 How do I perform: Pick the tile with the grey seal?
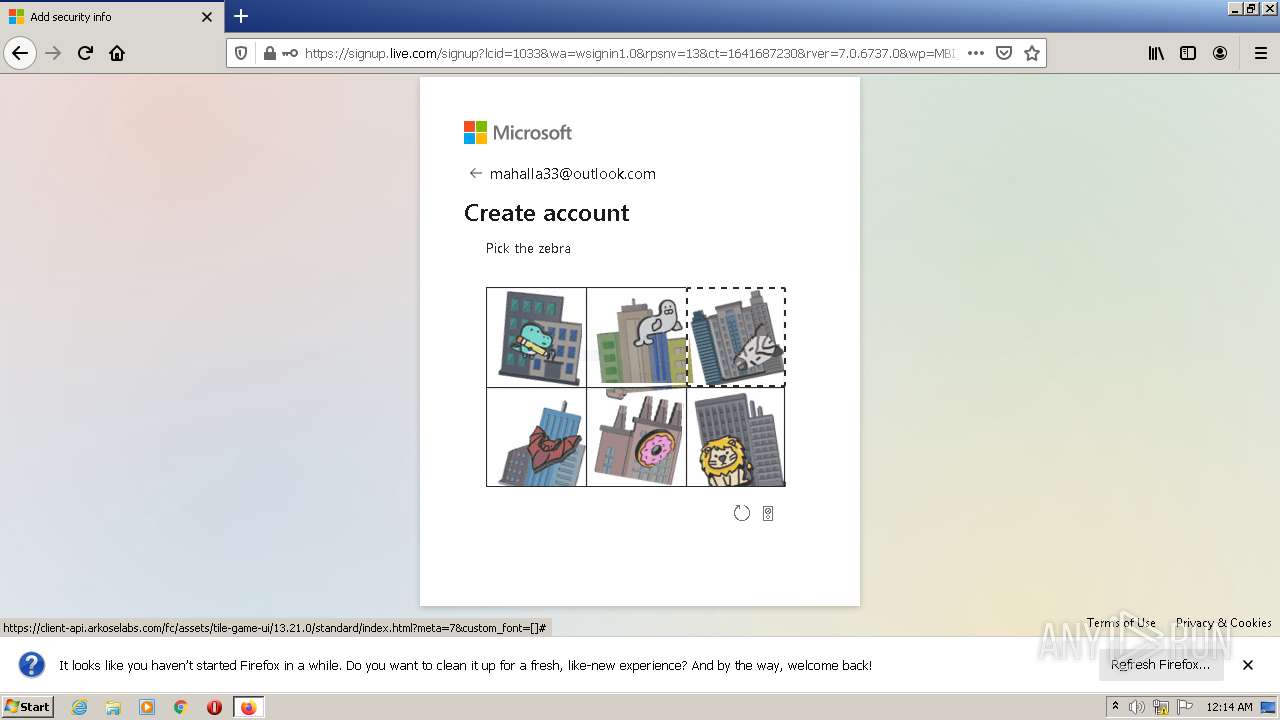coord(636,337)
